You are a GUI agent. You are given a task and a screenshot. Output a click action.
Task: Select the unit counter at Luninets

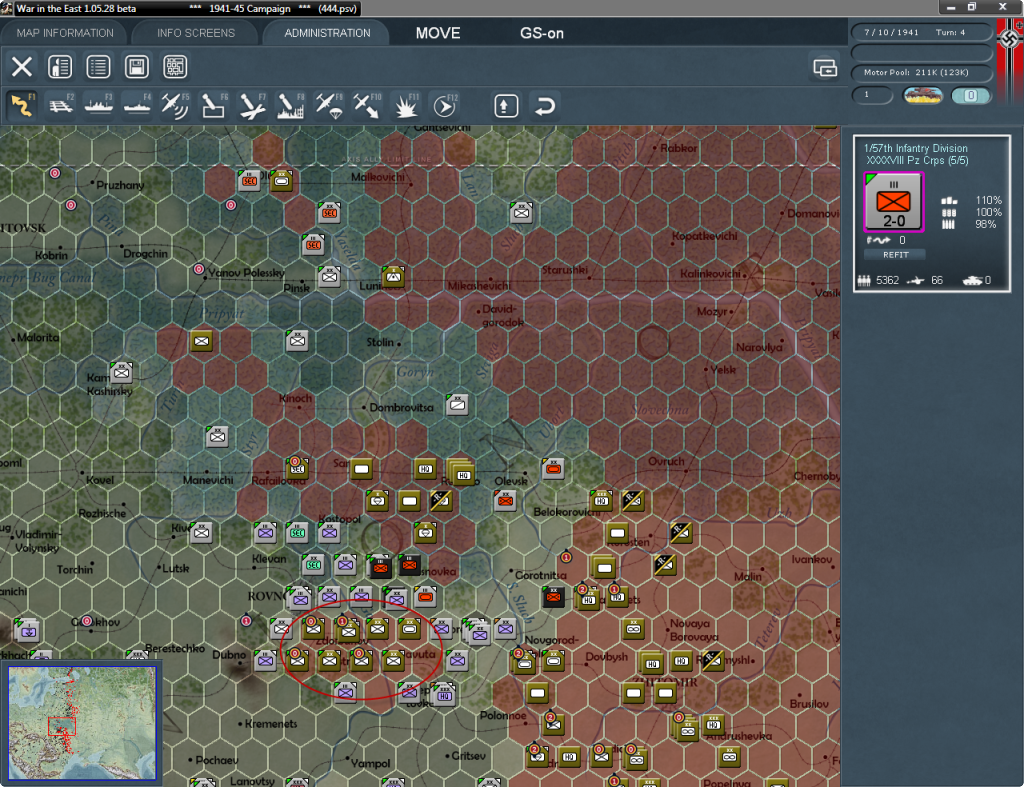tap(393, 276)
